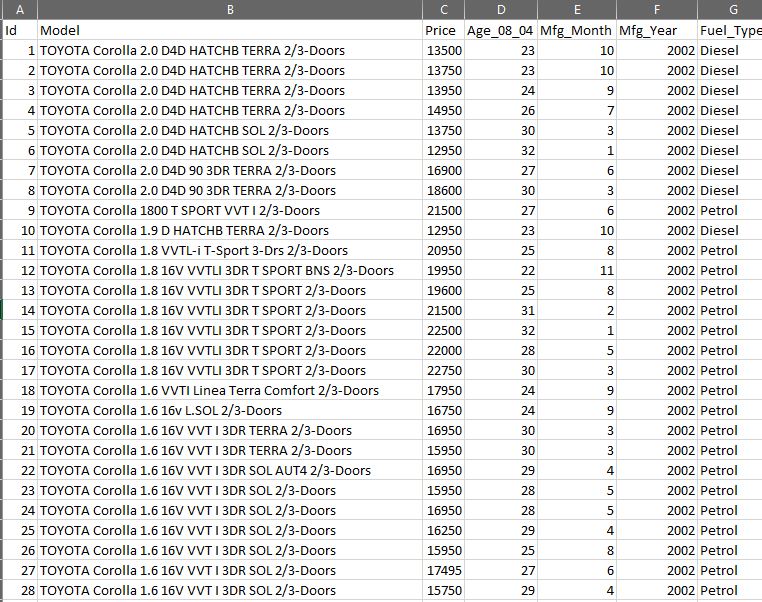Click the Corolla 1800 T SPORT model cell
Image resolution: width=762 pixels, height=602 pixels.
pos(230,210)
